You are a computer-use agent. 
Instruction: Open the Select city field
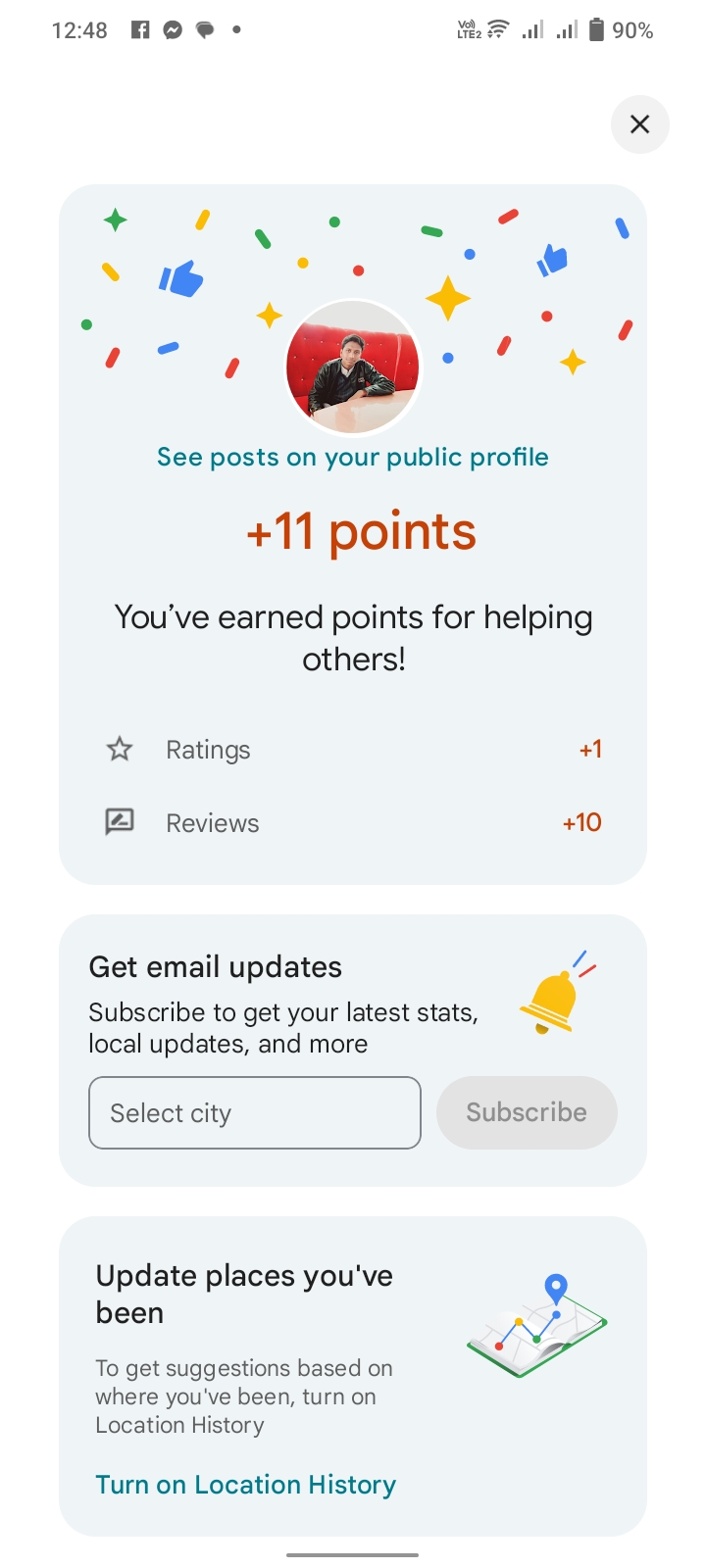255,1113
